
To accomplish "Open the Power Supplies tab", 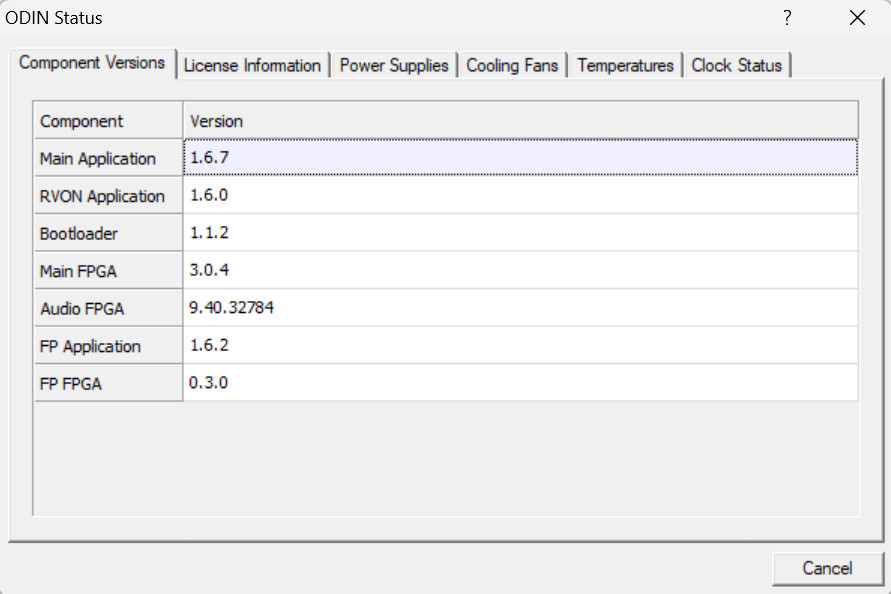I will [394, 66].
